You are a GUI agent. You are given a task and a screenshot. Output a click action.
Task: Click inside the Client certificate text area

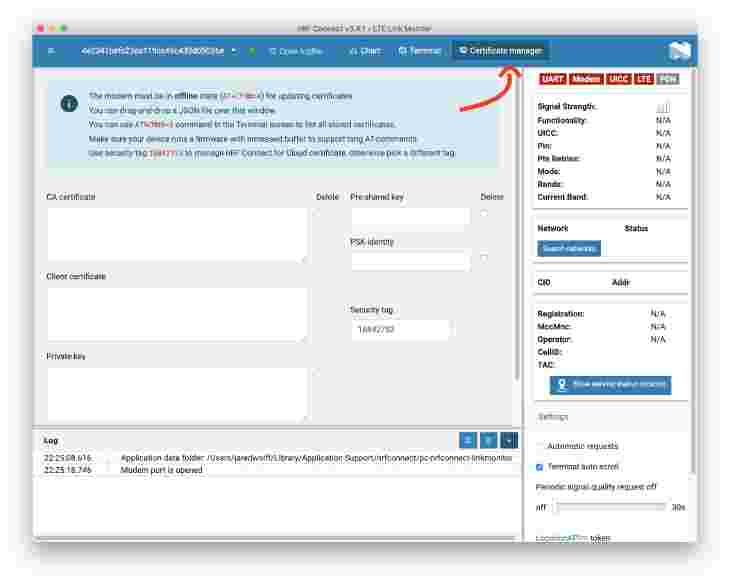coord(177,314)
